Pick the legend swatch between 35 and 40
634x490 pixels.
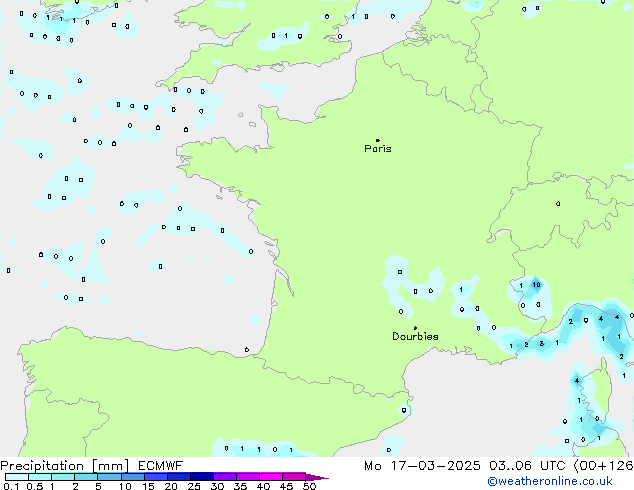248,477
